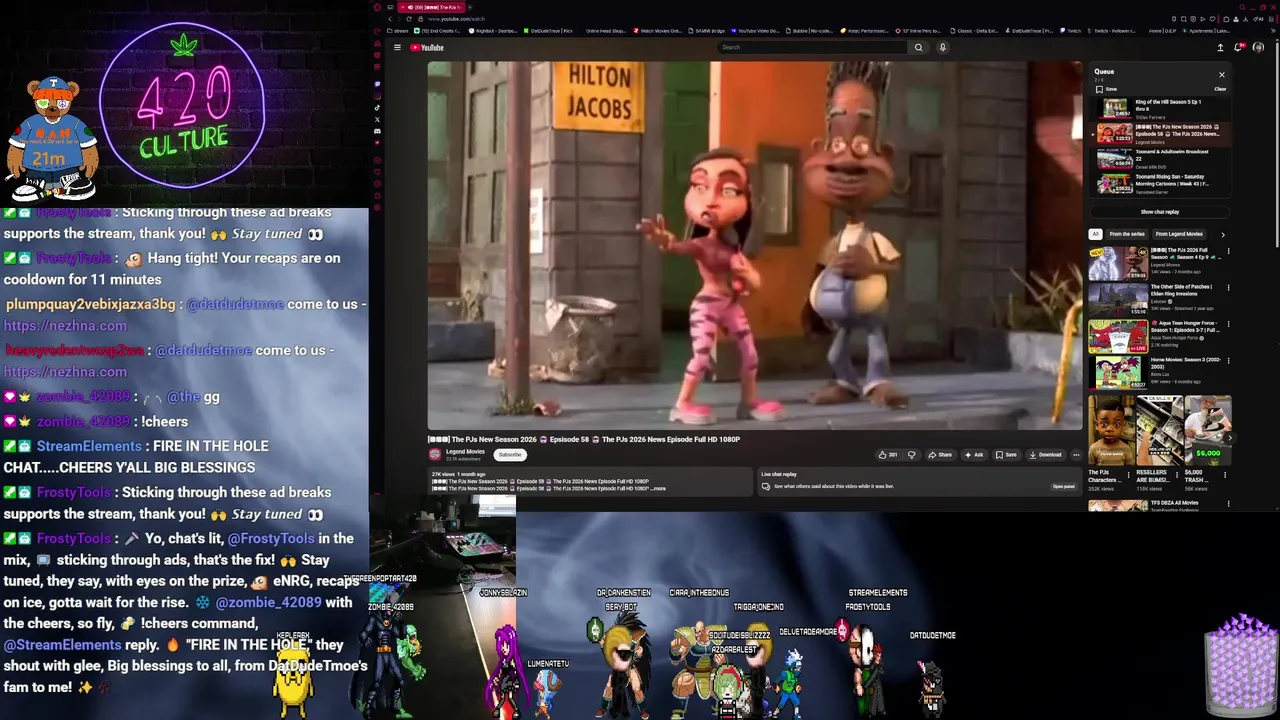Open TFS DBZA All Movies video
The width and height of the screenshot is (1280, 720).
pos(1160,506)
